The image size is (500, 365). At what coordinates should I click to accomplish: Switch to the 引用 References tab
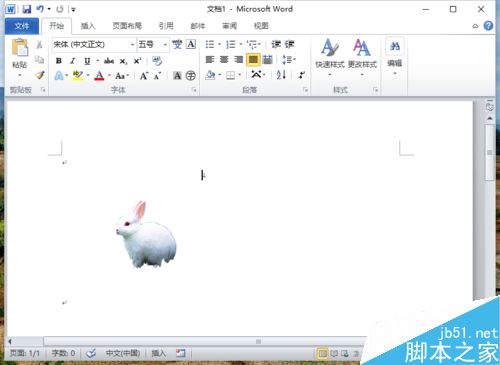(x=166, y=26)
